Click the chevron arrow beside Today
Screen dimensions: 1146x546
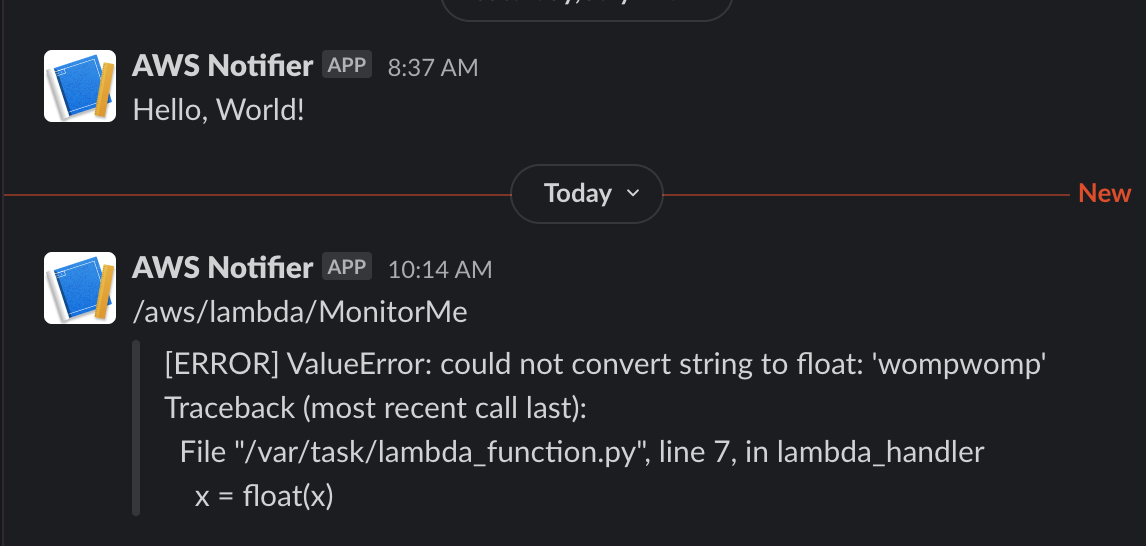click(632, 193)
